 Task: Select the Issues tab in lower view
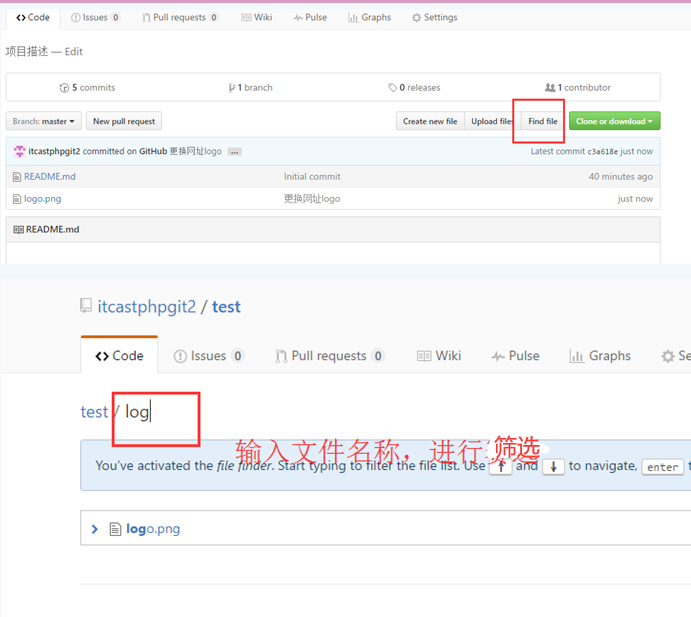click(209, 356)
